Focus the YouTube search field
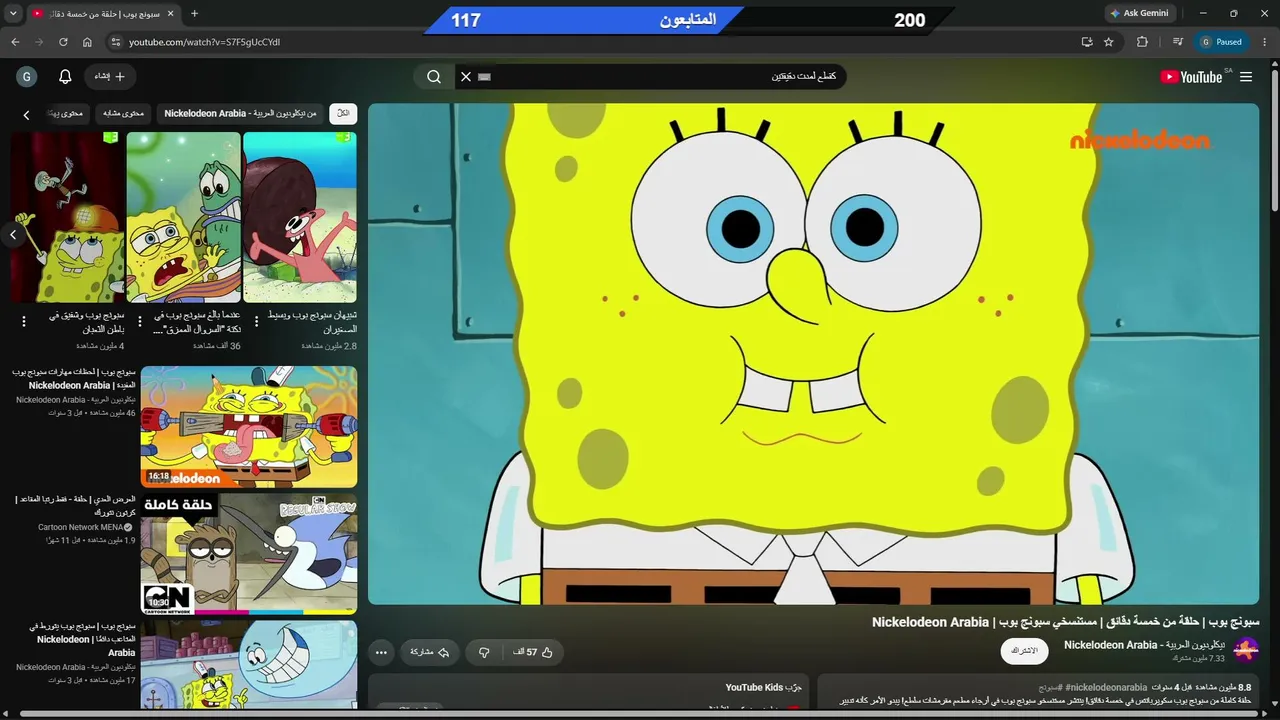Image resolution: width=1280 pixels, height=720 pixels. 650,77
